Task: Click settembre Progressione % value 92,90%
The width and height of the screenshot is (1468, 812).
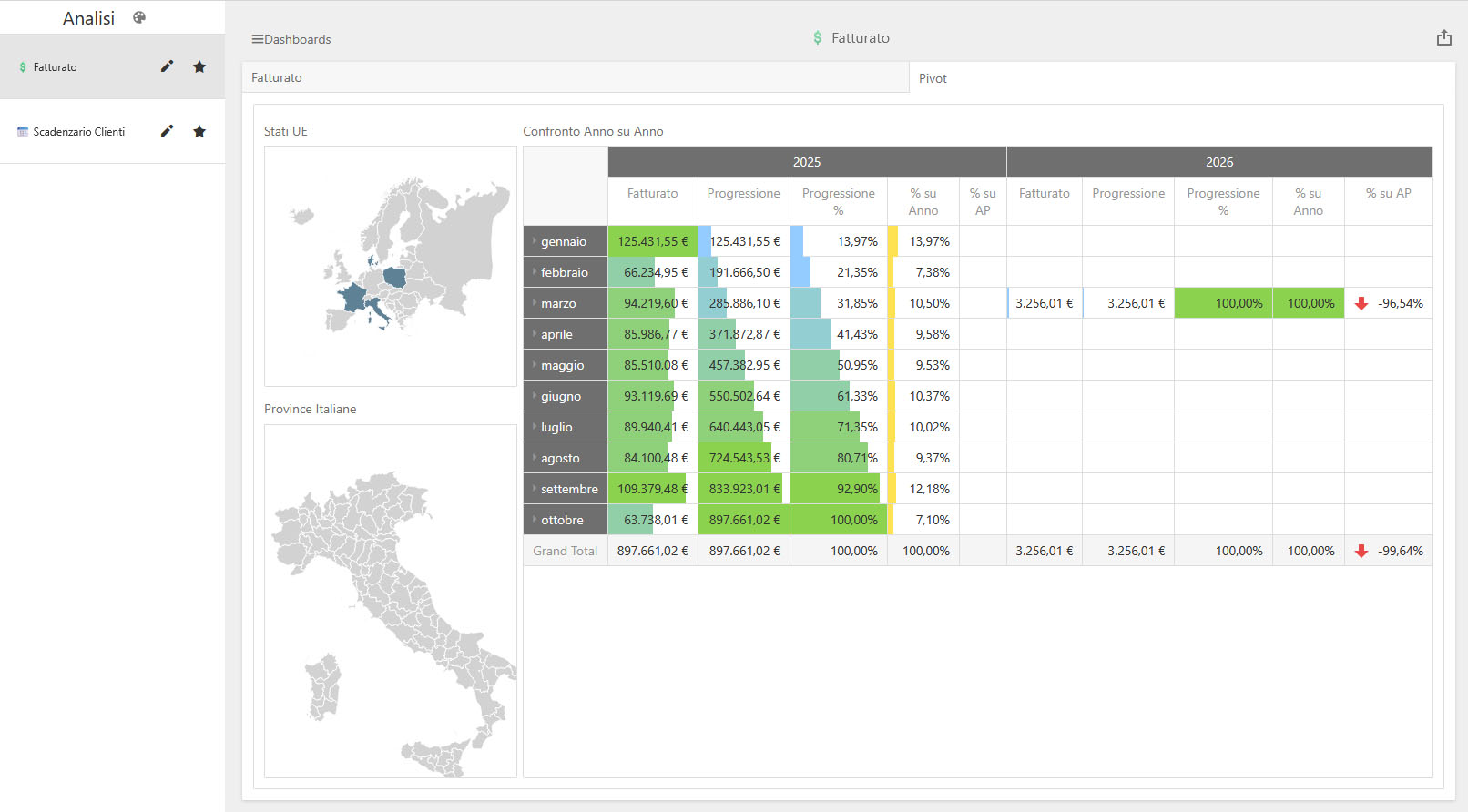Action: click(839, 489)
